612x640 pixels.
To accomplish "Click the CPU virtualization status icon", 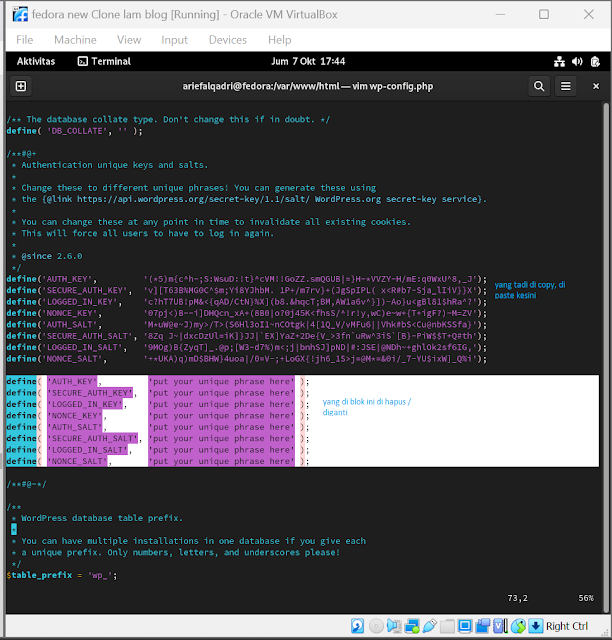I will click(501, 626).
